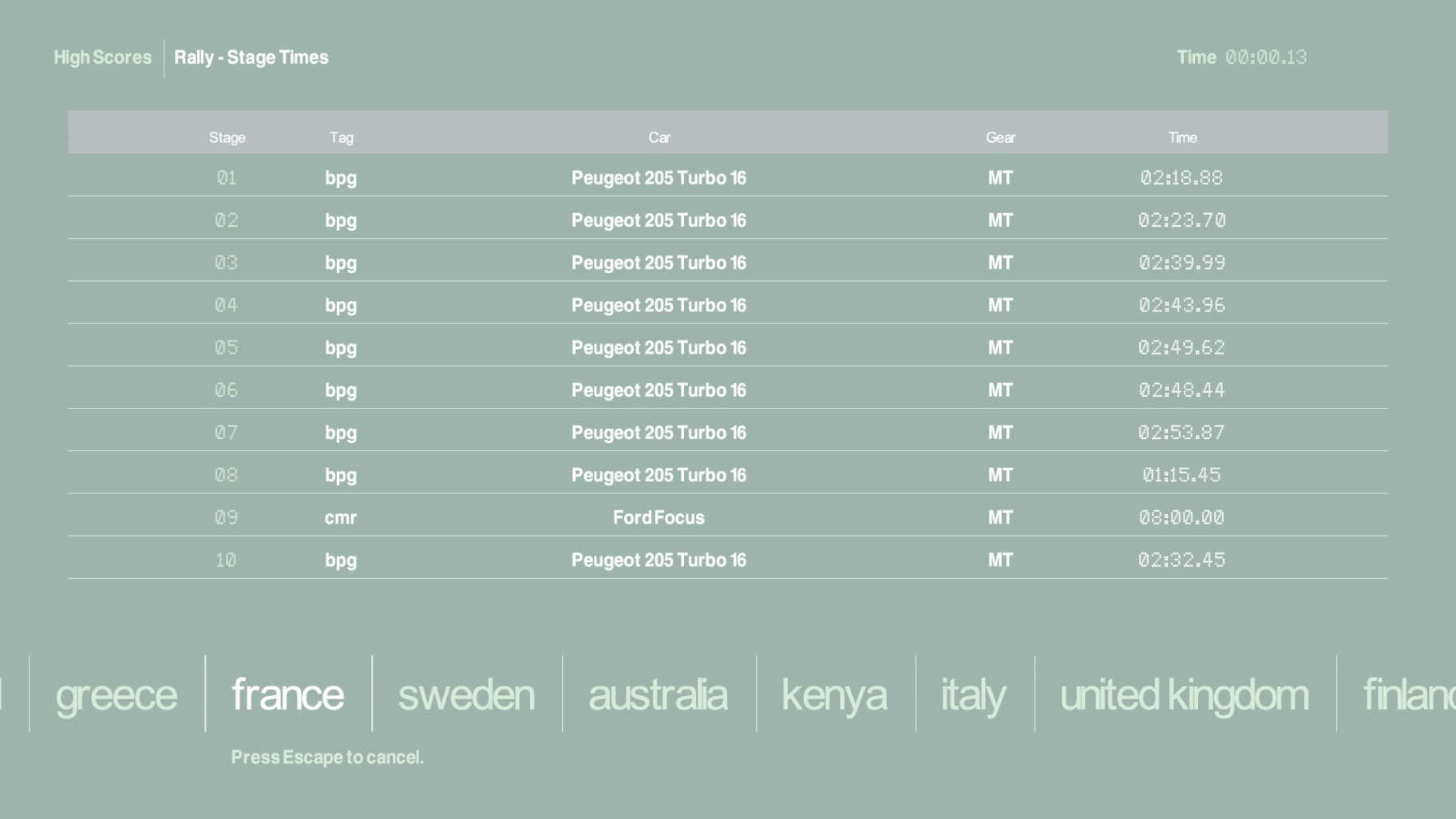Viewport: 1456px width, 819px height.
Task: Switch to united kingdom stage times
Action: [1184, 694]
